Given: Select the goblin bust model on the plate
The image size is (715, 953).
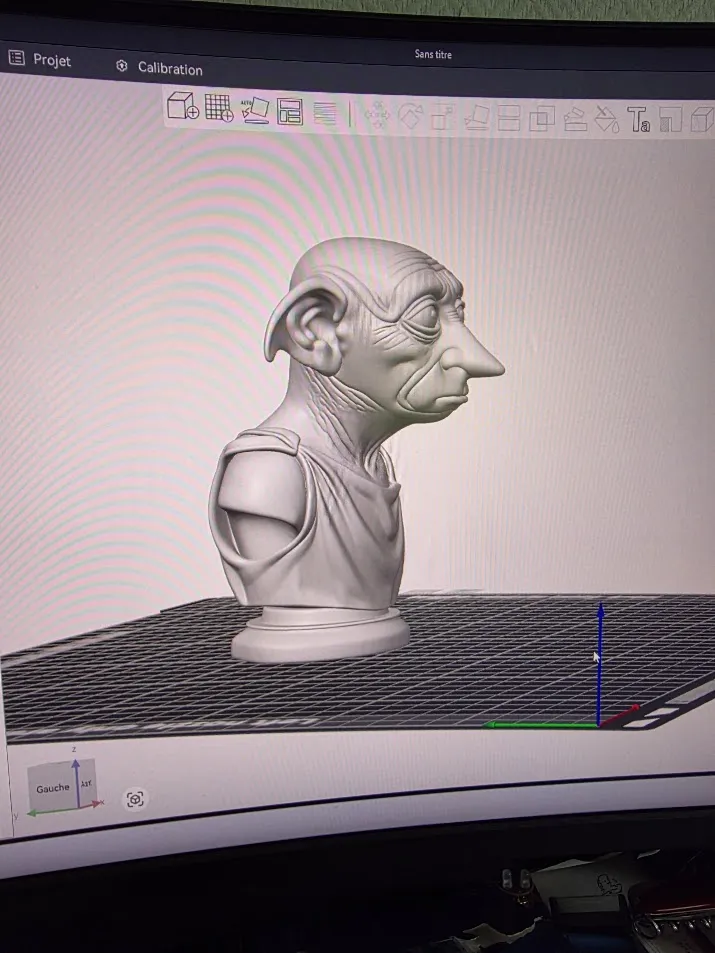Looking at the screenshot, I should point(356,450).
